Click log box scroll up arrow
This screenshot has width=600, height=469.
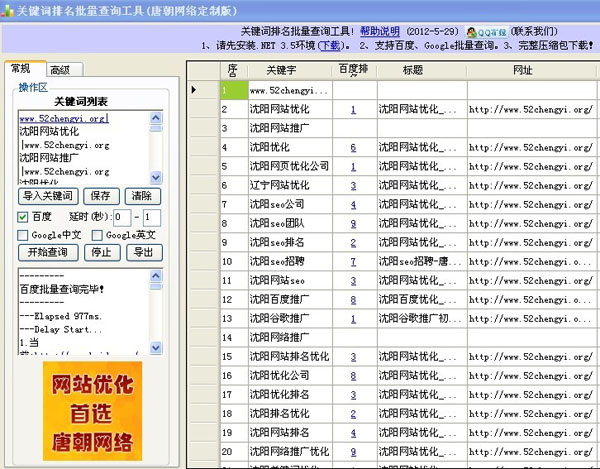156,276
